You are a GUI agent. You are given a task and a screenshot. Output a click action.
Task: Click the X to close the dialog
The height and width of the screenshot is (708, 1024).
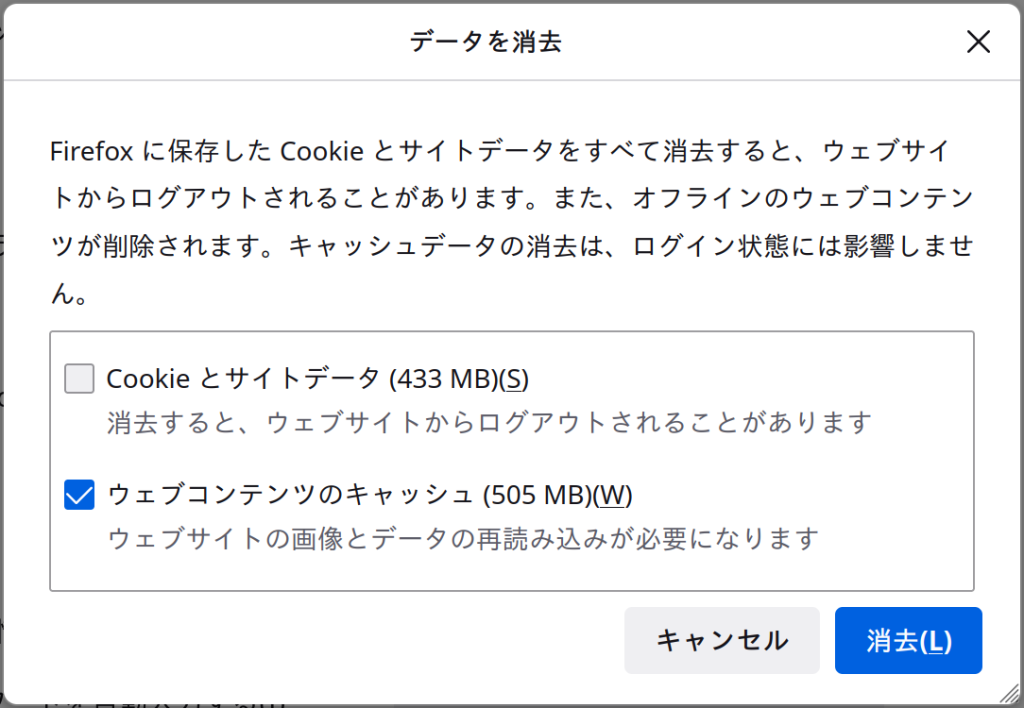coord(978,42)
